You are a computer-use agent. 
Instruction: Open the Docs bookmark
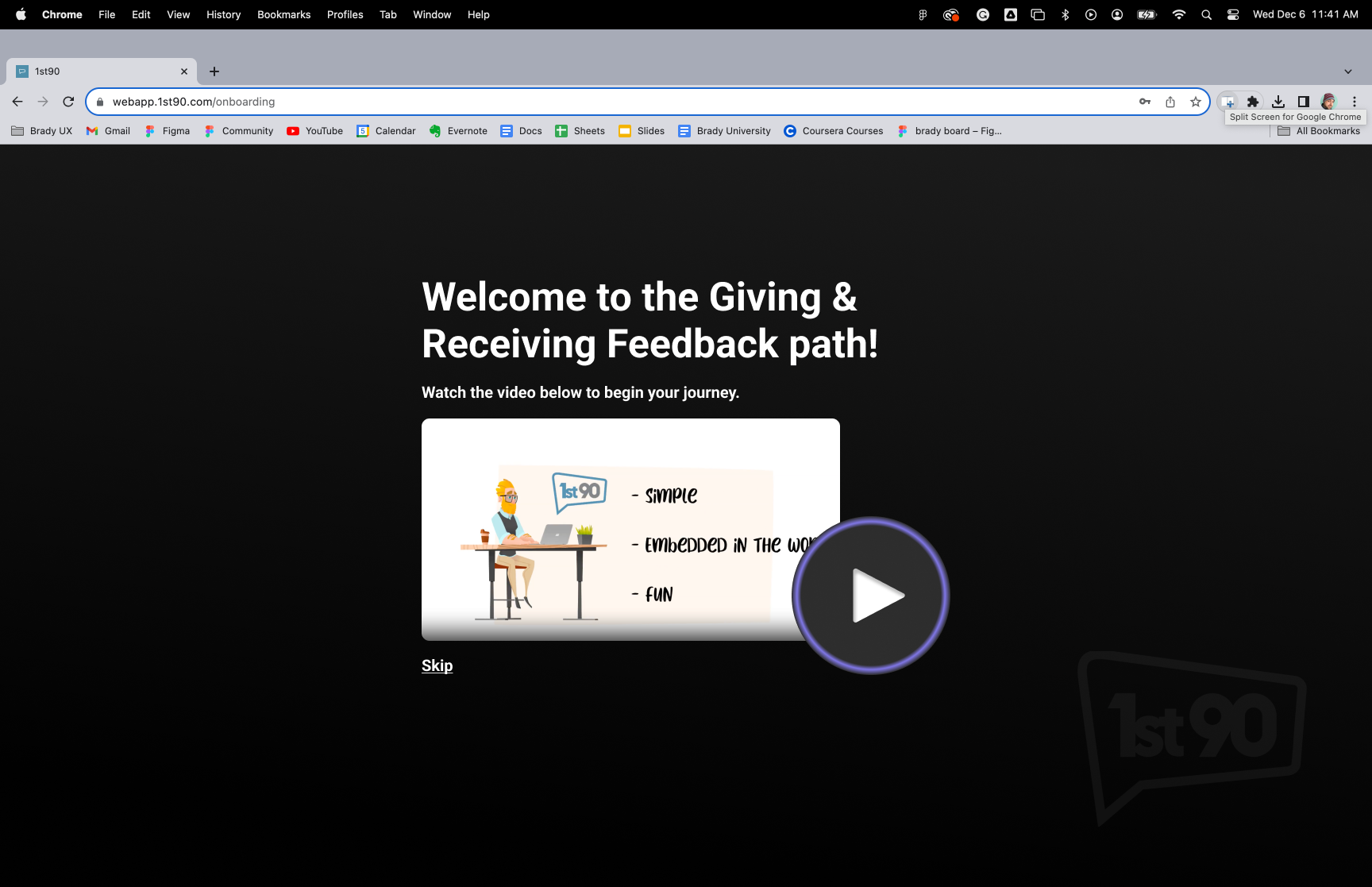[x=522, y=131]
